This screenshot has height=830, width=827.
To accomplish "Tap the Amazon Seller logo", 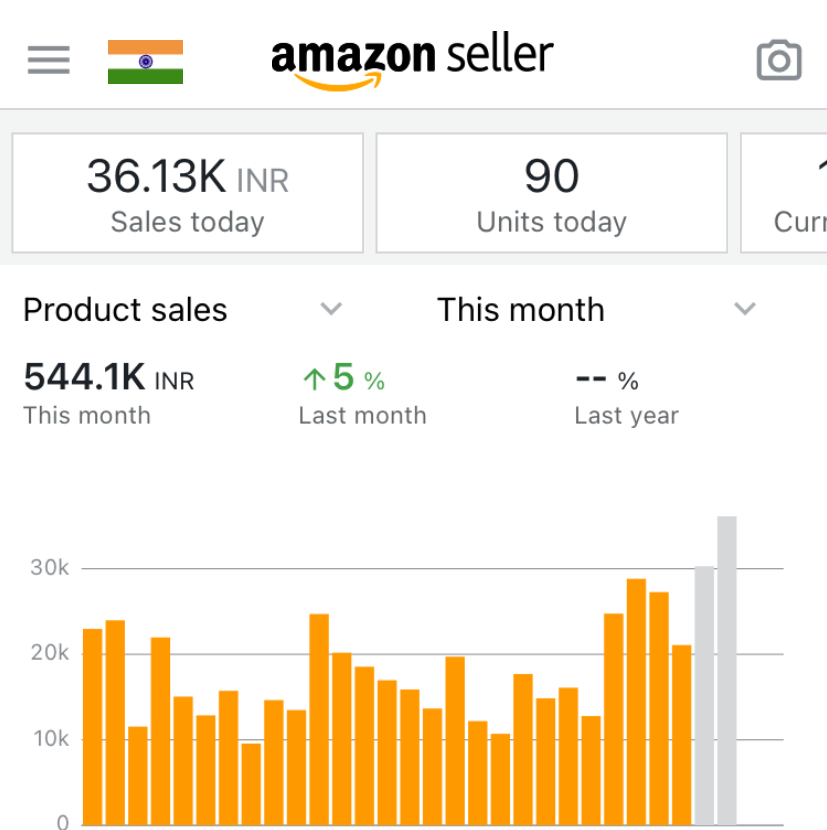I will 412,60.
